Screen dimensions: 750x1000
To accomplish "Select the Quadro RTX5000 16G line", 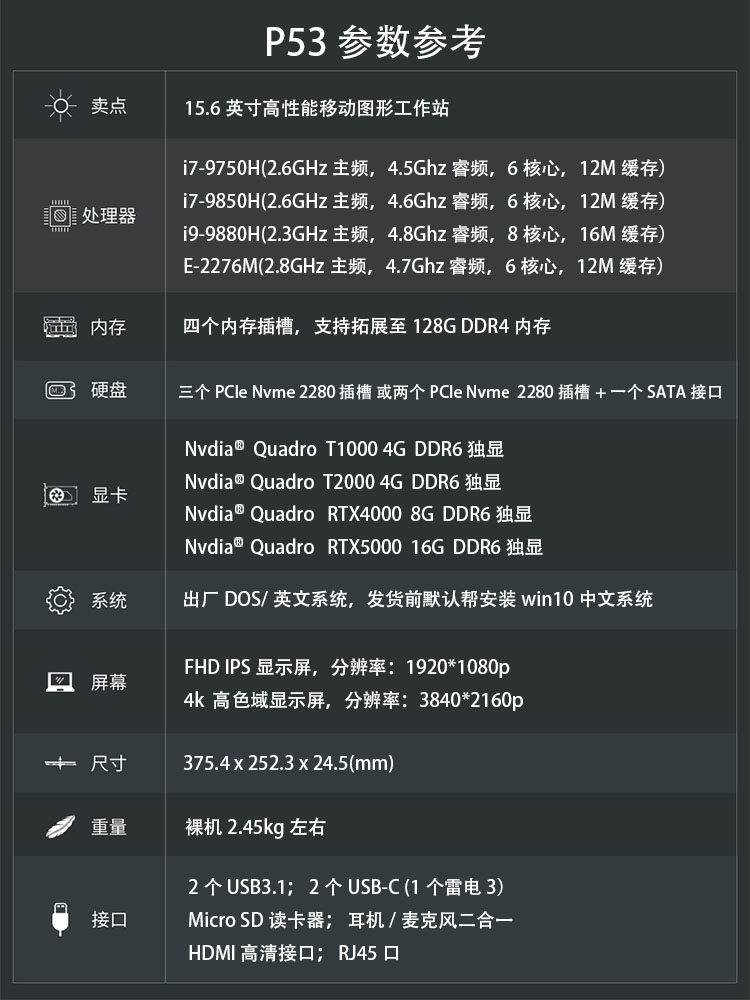I will 364,547.
